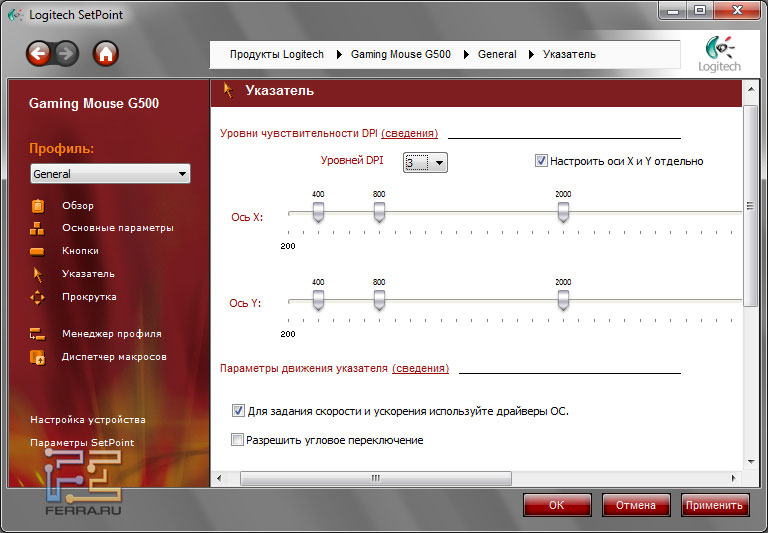The image size is (768, 533).
Task: Enable Разрешить угловое переключение checkbox
Action: (x=238, y=440)
